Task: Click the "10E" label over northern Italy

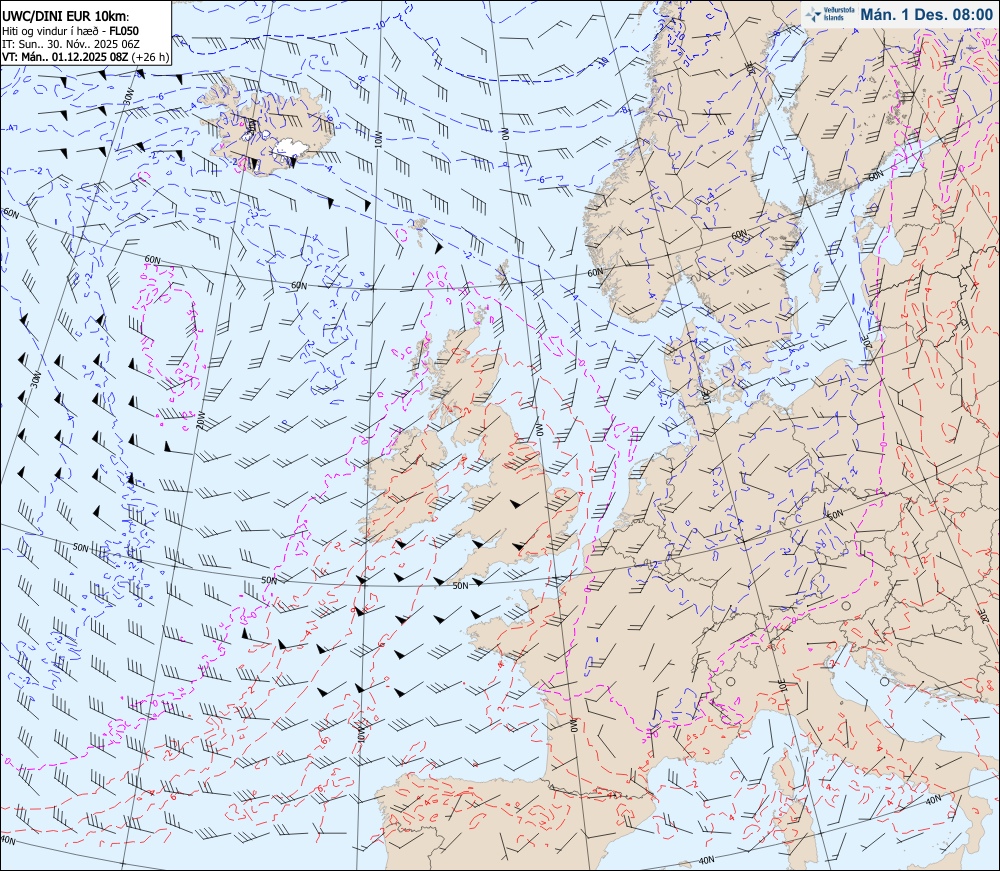Action: pyautogui.click(x=783, y=686)
